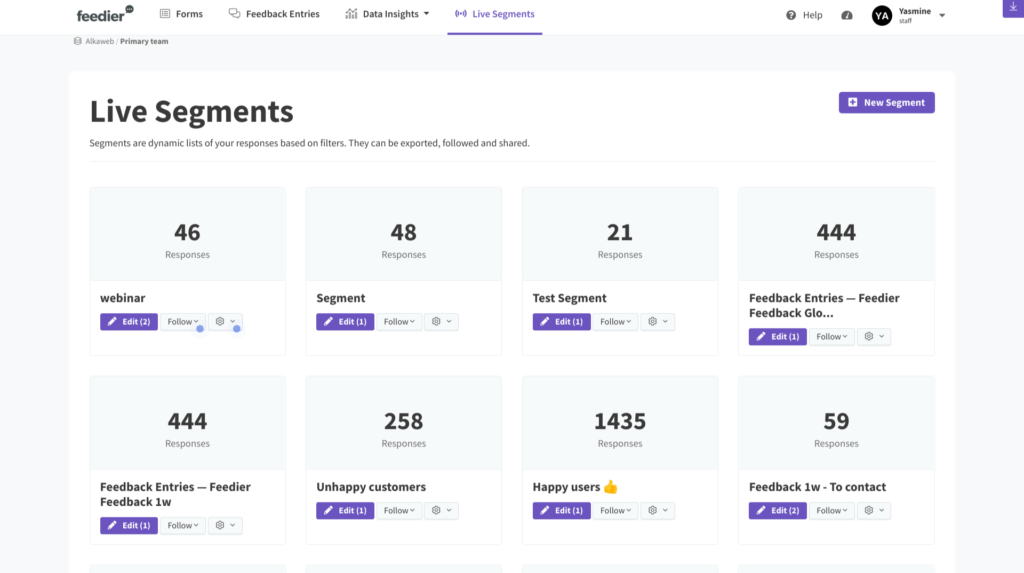The width and height of the screenshot is (1024, 573).
Task: Go to Feedback Entries tab
Action: (x=274, y=14)
